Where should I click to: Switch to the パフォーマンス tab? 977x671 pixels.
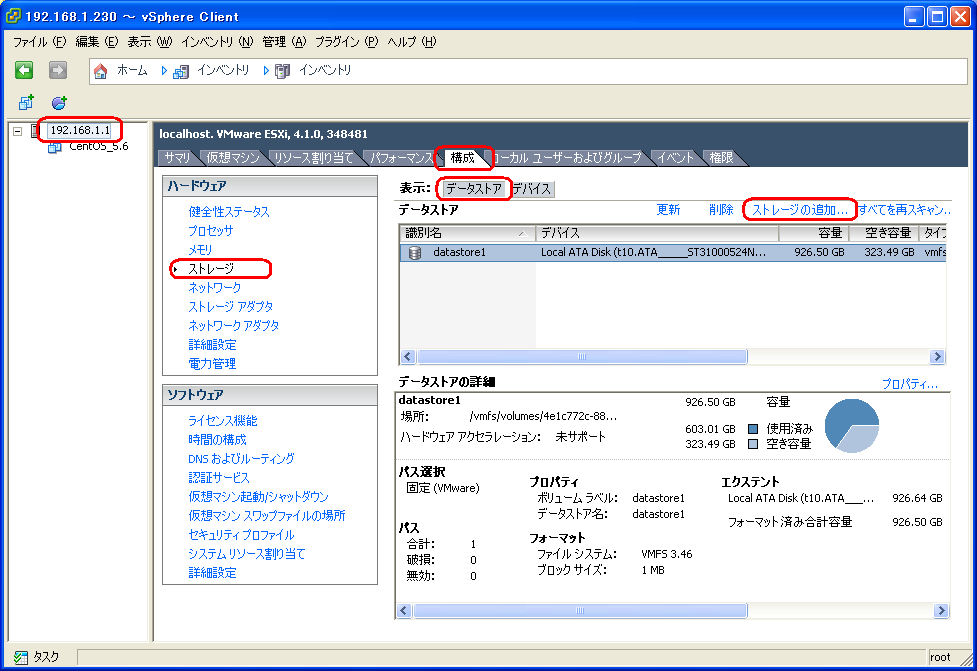click(x=400, y=158)
